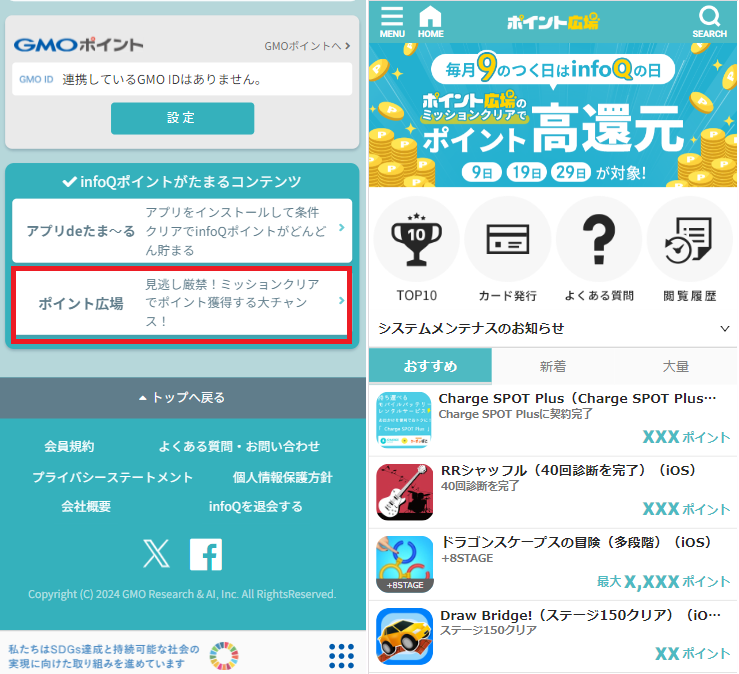Click the SDGs color wheel icon
The image size is (739, 674).
tap(224, 656)
